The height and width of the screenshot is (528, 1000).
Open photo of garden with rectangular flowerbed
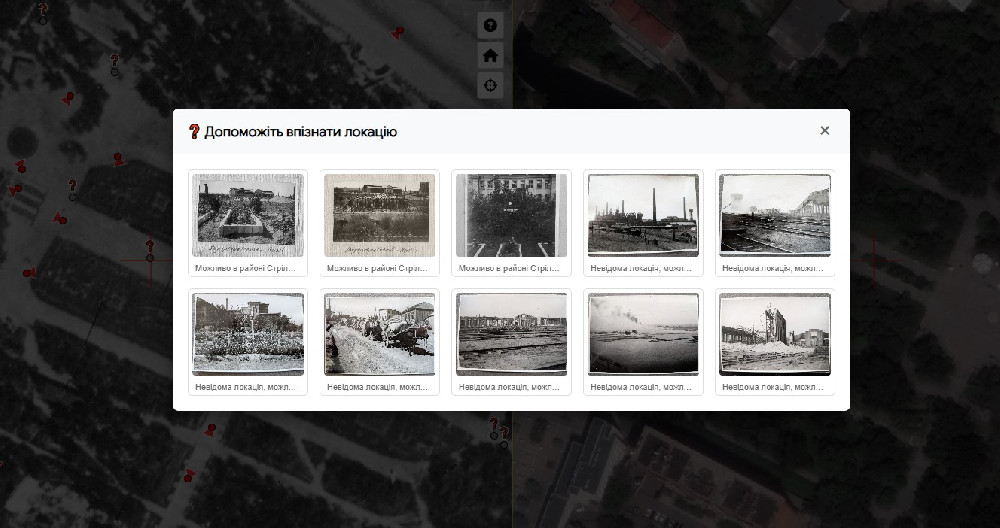click(248, 223)
